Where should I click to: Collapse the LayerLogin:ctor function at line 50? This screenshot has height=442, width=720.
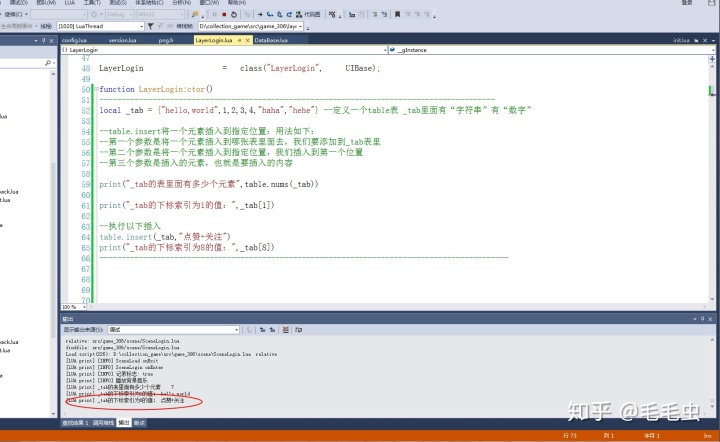pos(96,89)
